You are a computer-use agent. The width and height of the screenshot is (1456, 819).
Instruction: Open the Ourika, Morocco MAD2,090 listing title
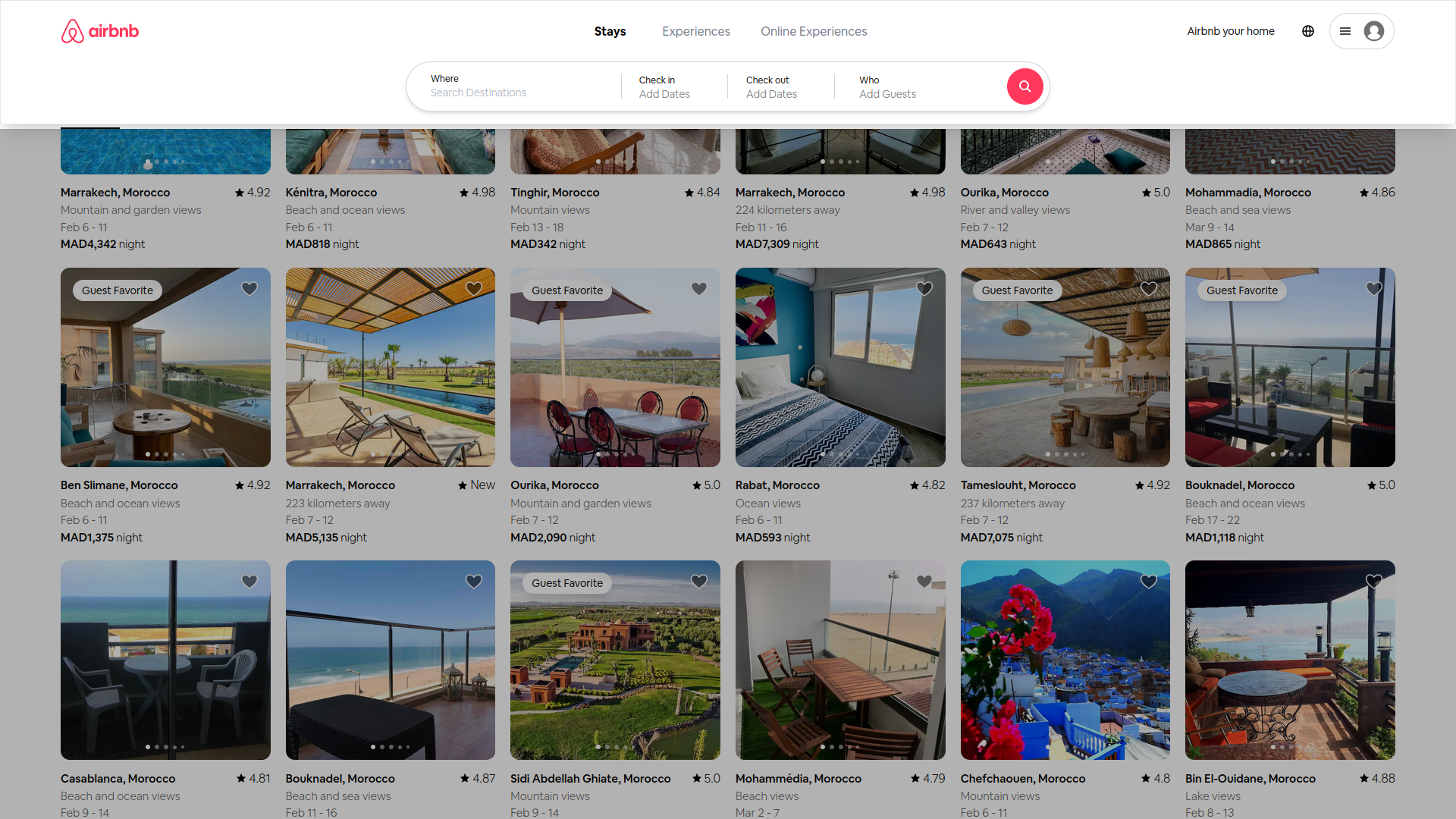(554, 485)
